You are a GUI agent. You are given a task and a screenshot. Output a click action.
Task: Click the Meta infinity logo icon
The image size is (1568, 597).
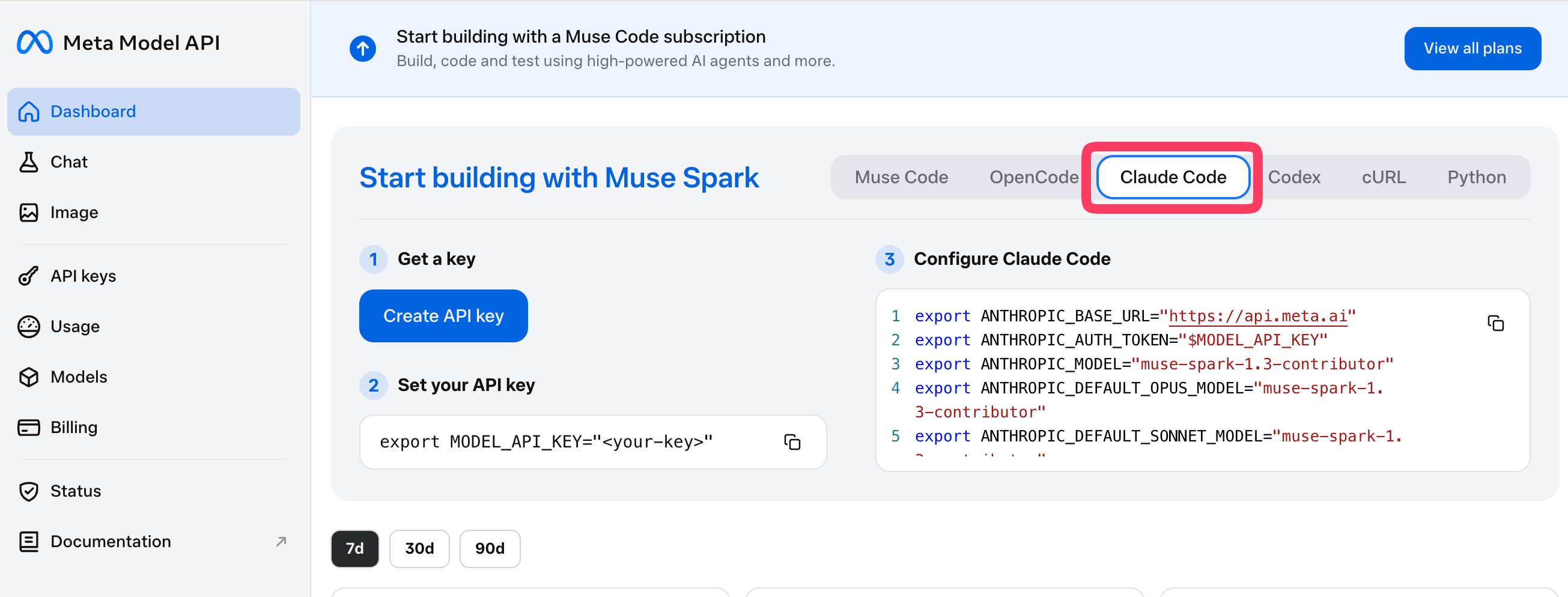coord(35,43)
